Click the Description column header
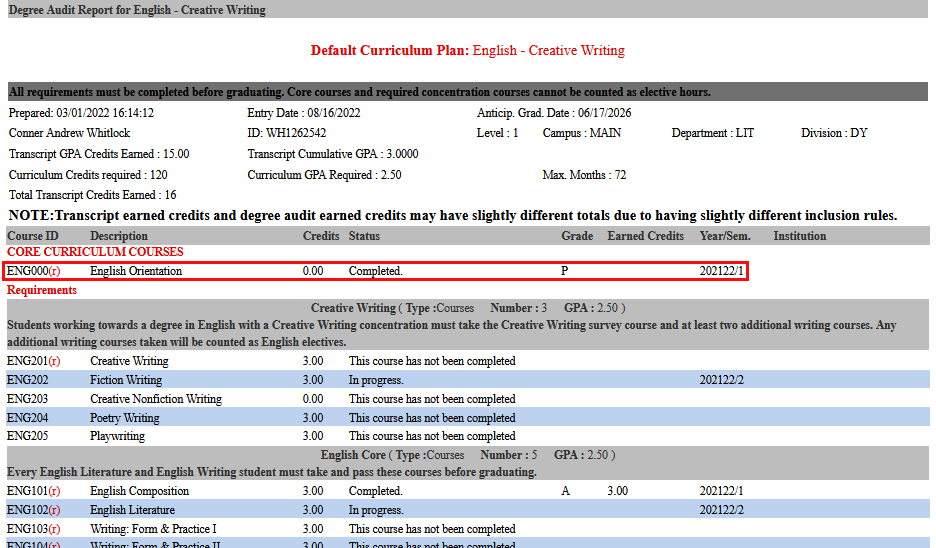Image resolution: width=936 pixels, height=548 pixels. tap(119, 236)
